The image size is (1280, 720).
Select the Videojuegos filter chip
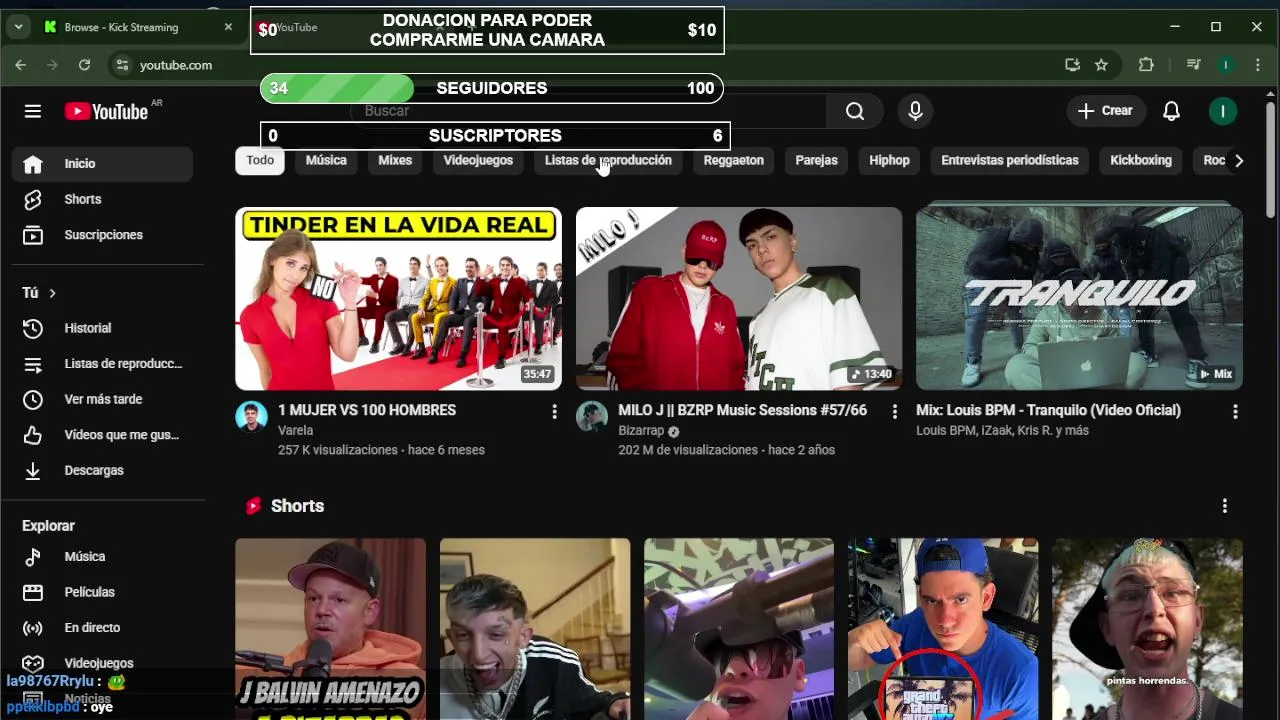[x=478, y=160]
